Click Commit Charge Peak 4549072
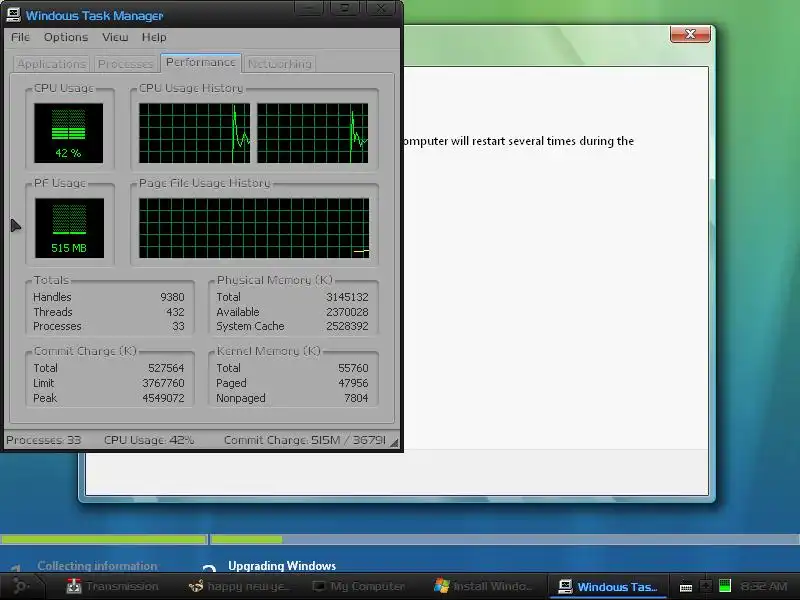The height and width of the screenshot is (600, 800). tap(163, 398)
